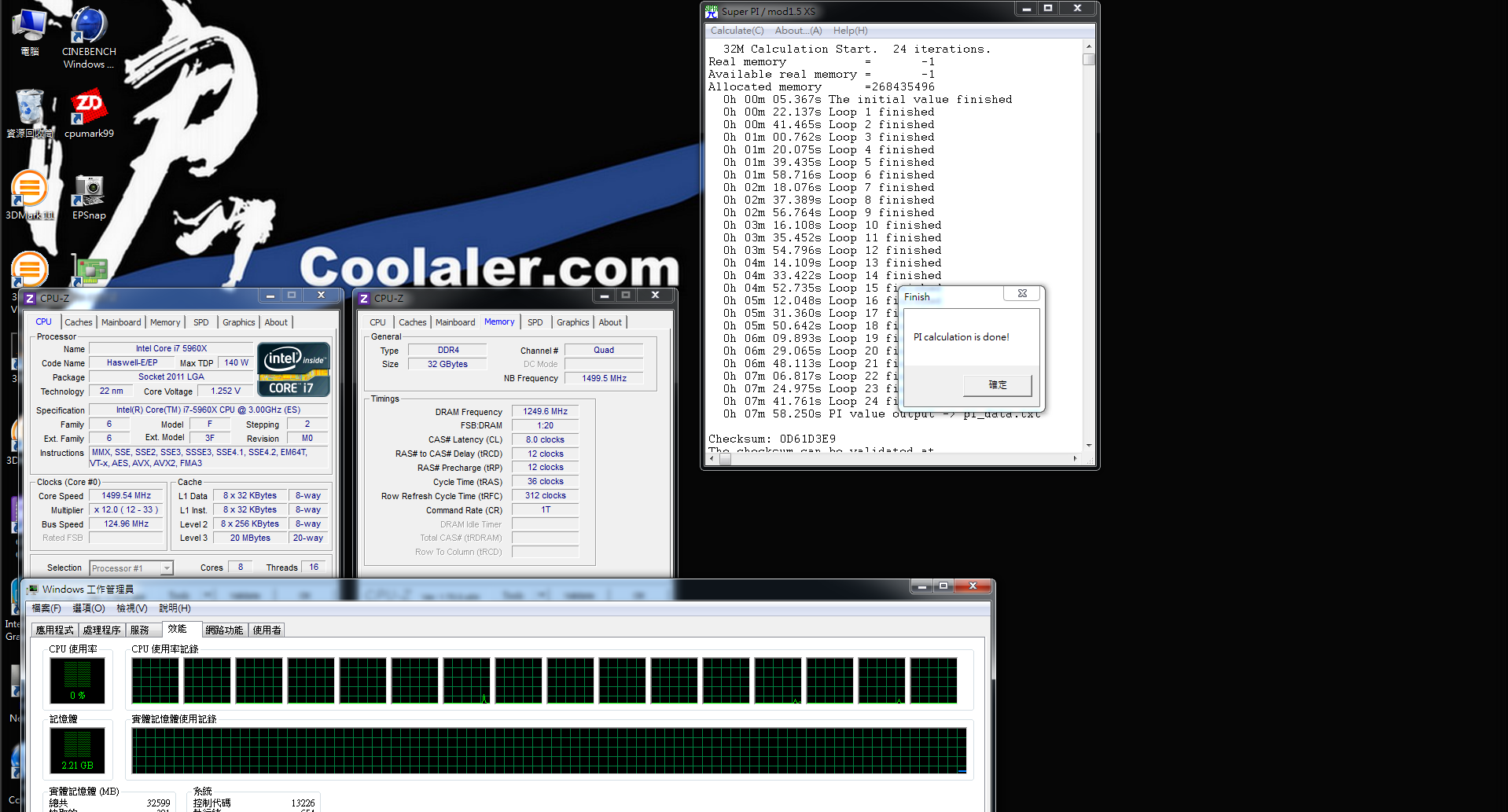Open SPD tab in right CPU-Z window
1508x812 pixels.
coord(535,322)
